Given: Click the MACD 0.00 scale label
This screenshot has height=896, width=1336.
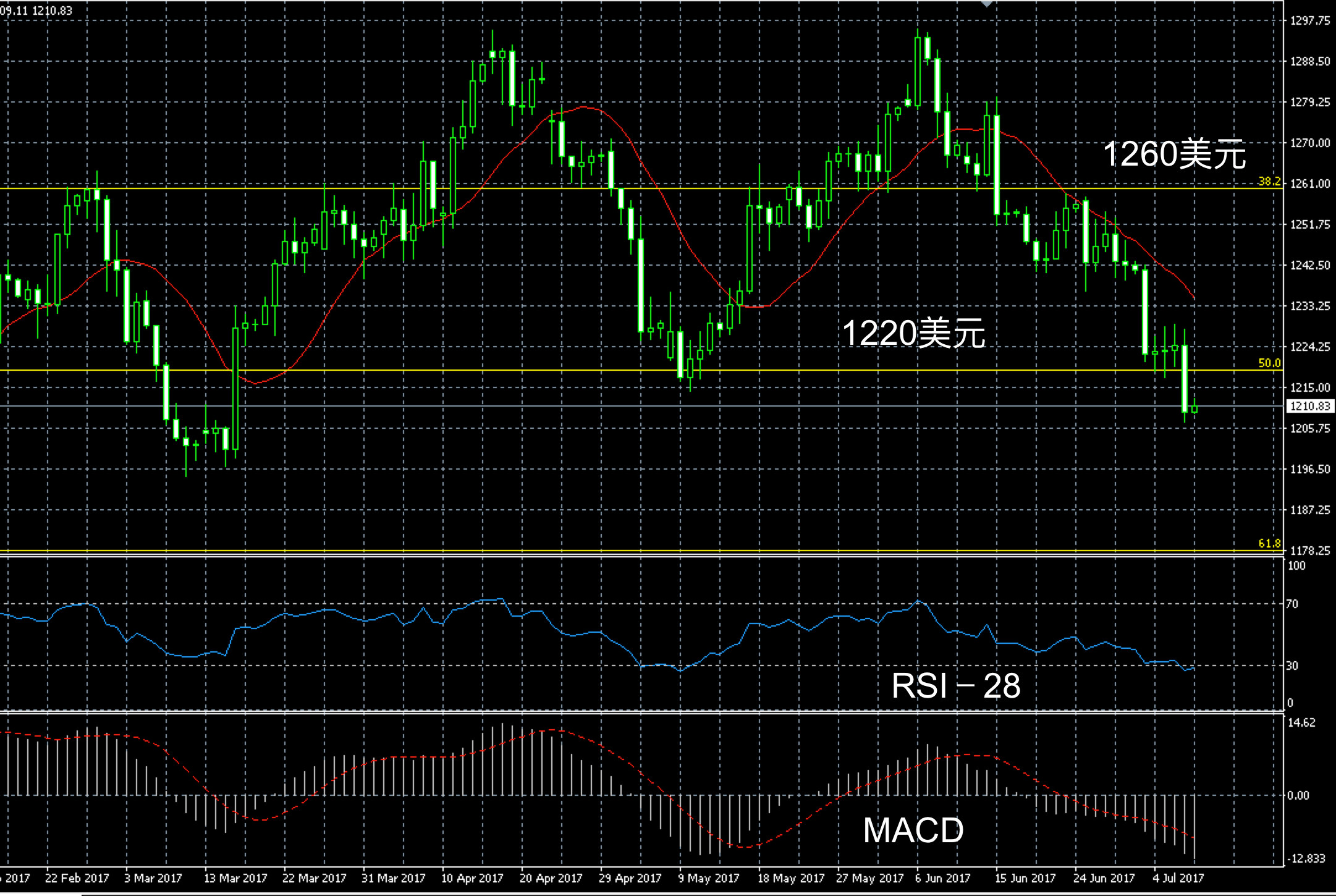Looking at the screenshot, I should (1298, 796).
